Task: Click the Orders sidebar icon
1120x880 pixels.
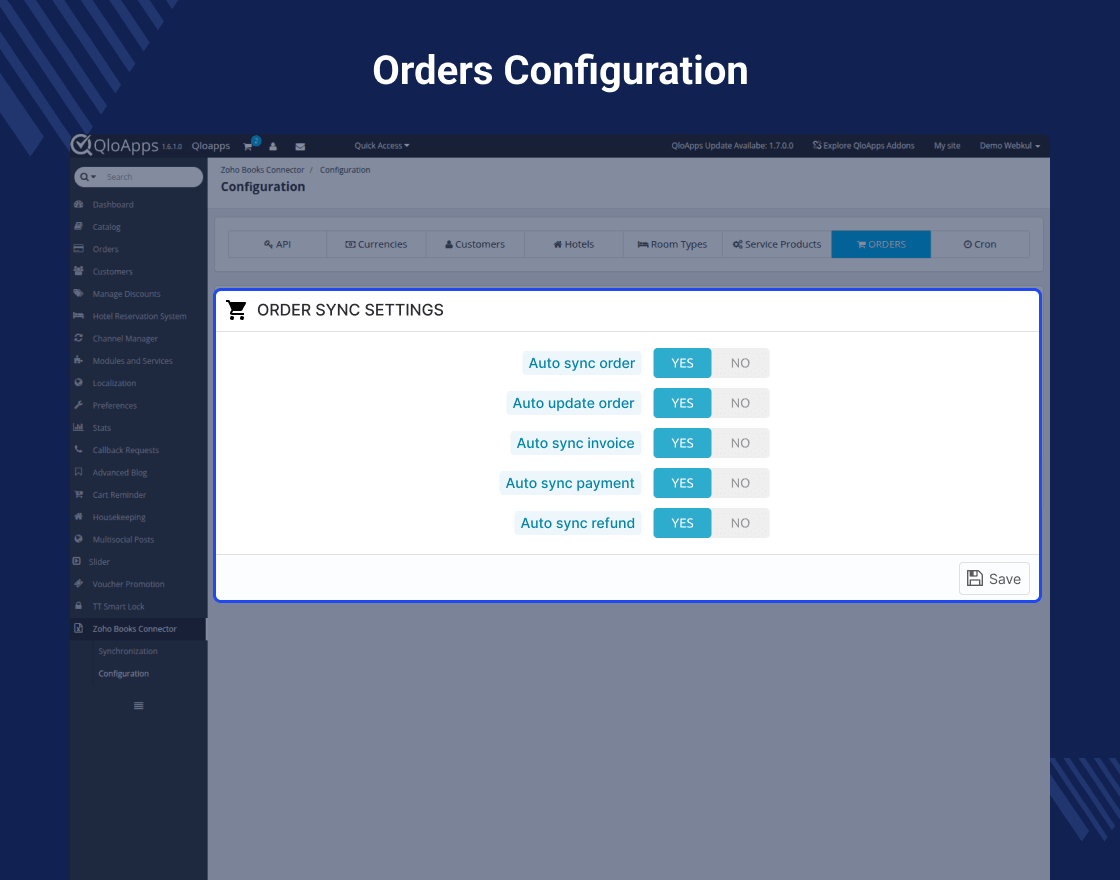Action: (x=79, y=249)
